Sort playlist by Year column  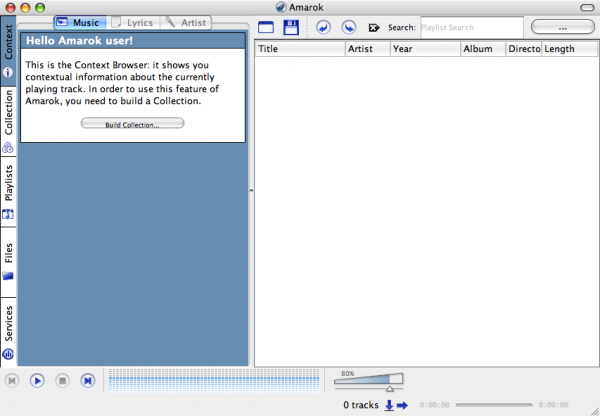pyautogui.click(x=425, y=49)
